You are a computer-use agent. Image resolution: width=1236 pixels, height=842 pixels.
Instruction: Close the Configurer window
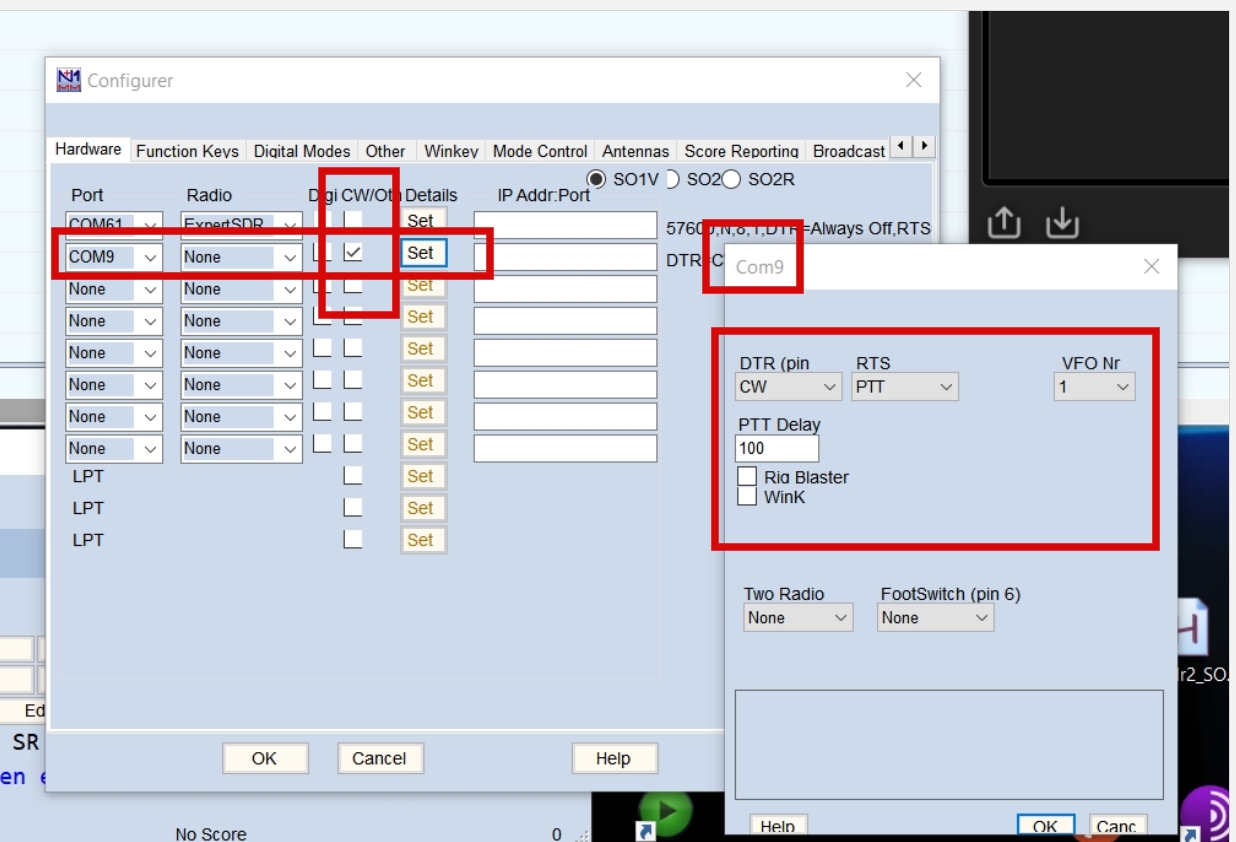point(913,80)
